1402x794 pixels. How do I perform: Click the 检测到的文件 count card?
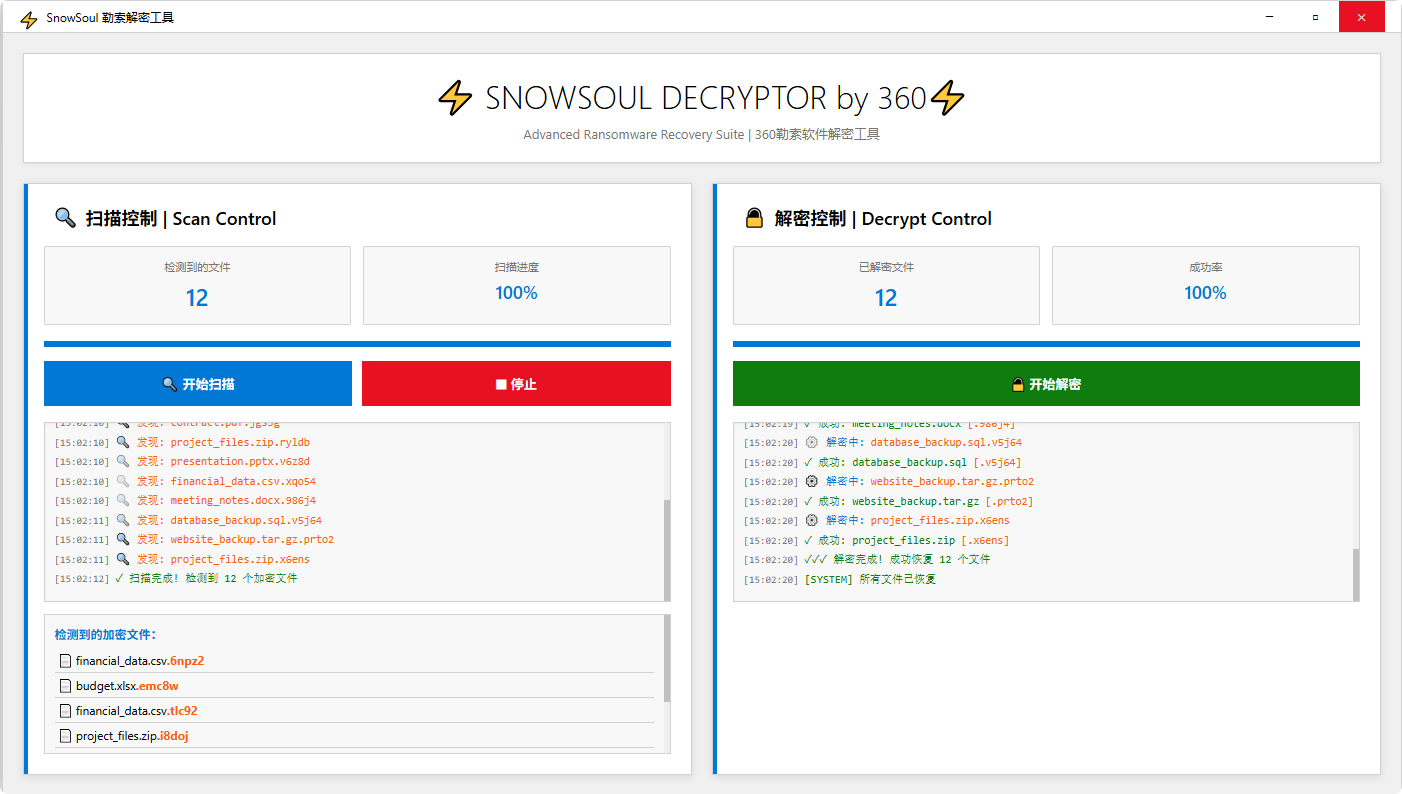[x=197, y=285]
